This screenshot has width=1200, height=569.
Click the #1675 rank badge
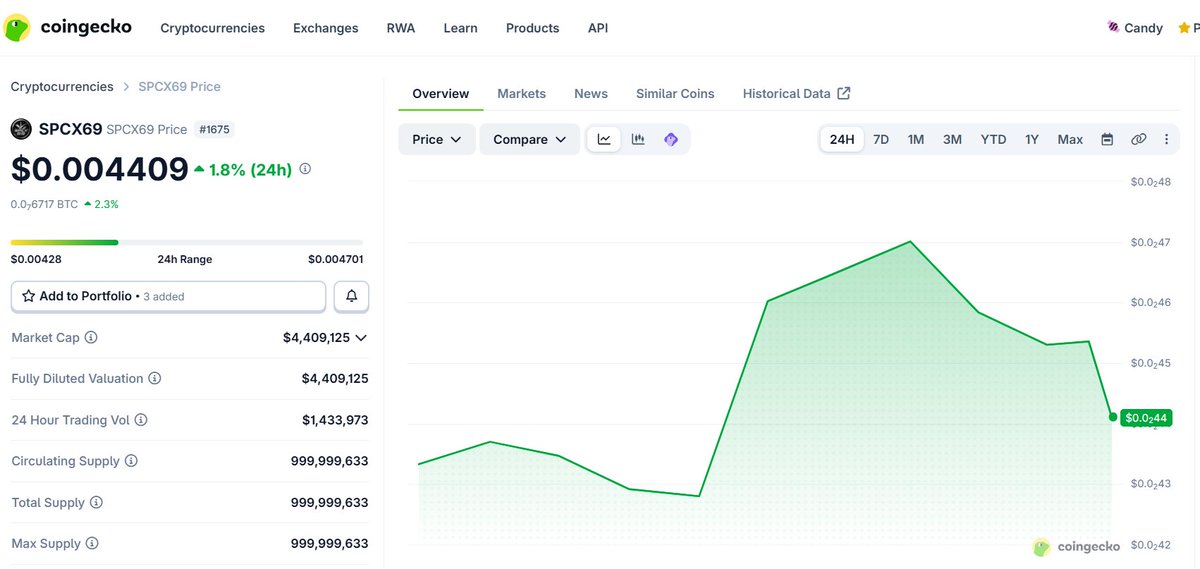215,129
